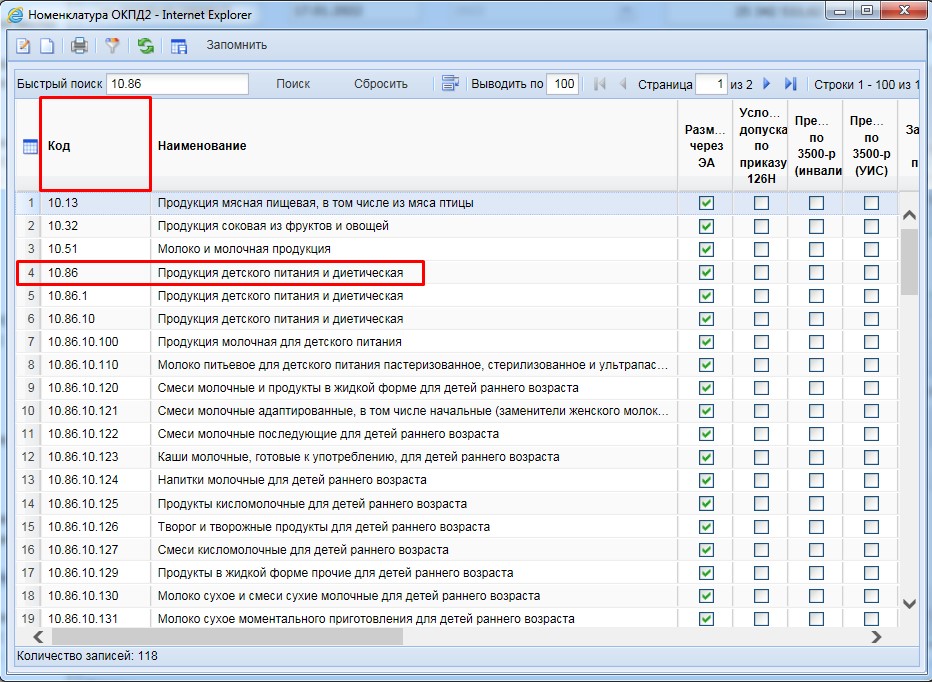This screenshot has width=932, height=682.
Task: Go to next page arrow
Action: click(767, 84)
